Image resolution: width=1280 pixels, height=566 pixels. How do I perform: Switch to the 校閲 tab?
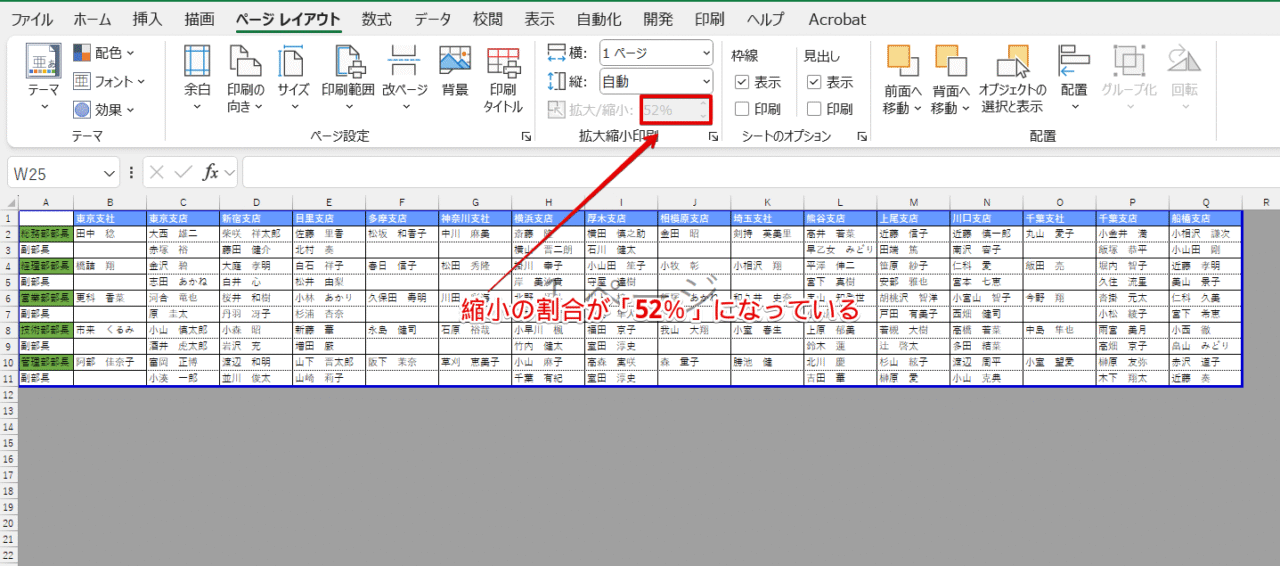[488, 18]
